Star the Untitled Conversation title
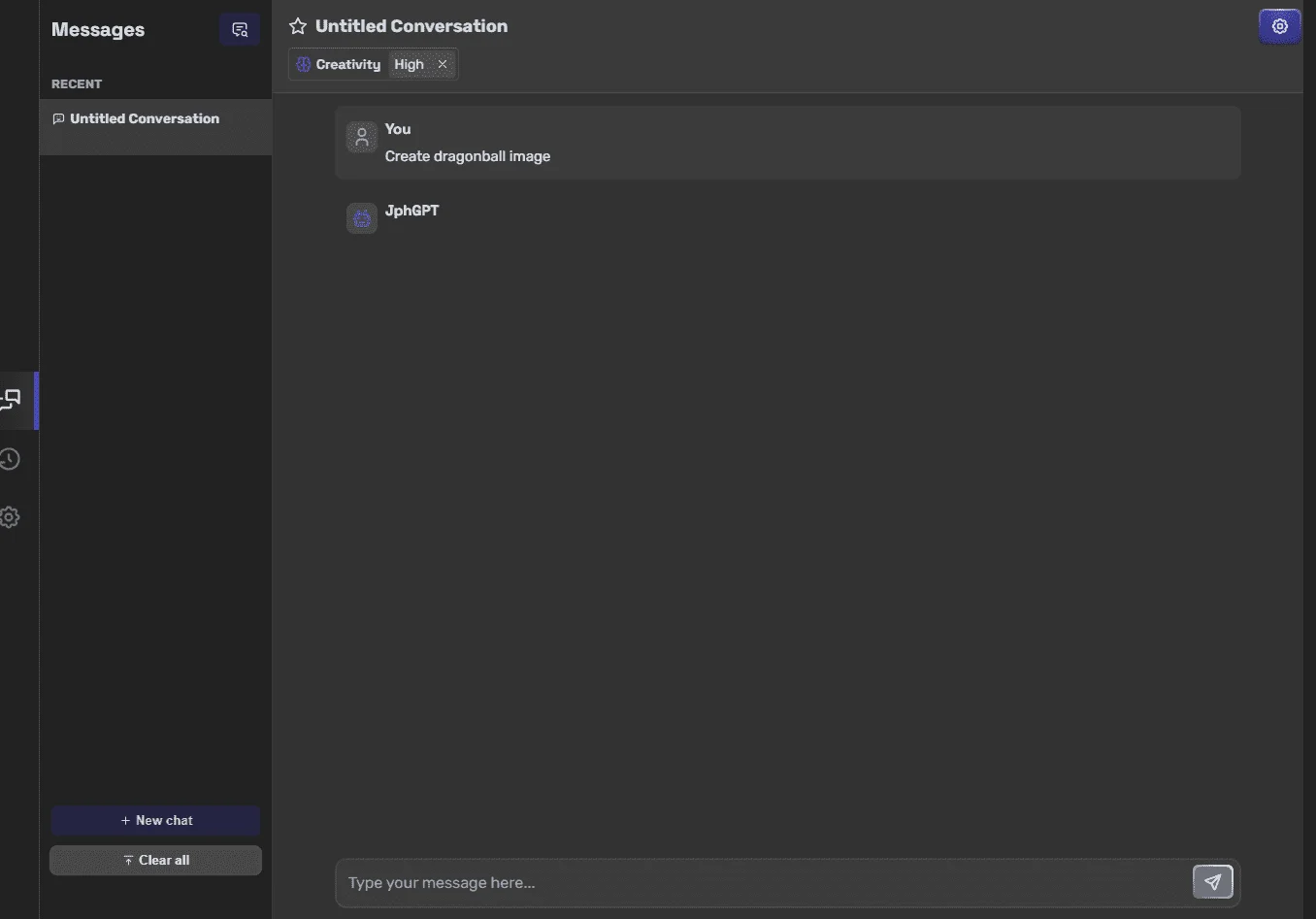The width and height of the screenshot is (1316, 919). [298, 26]
